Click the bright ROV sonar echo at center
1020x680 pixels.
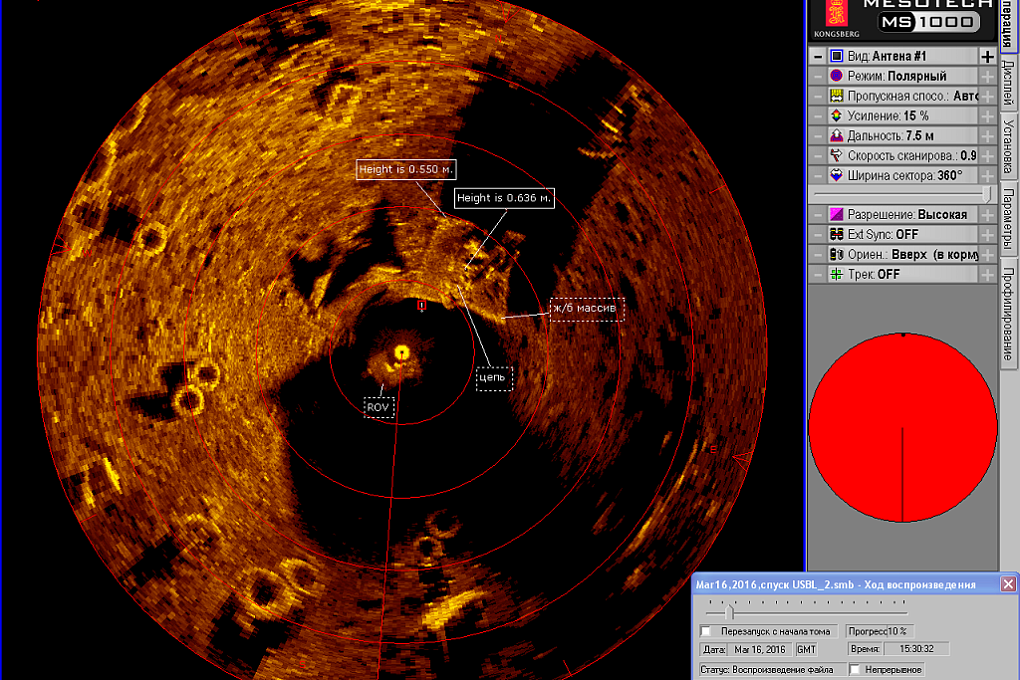point(402,353)
